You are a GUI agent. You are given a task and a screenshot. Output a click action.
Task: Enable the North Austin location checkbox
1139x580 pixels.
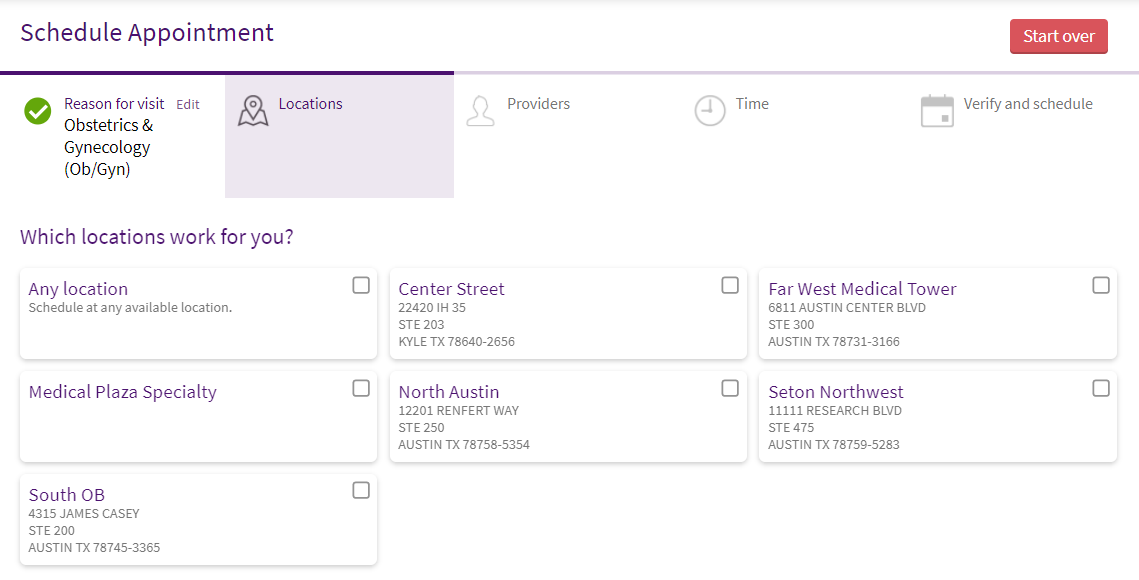[730, 389]
